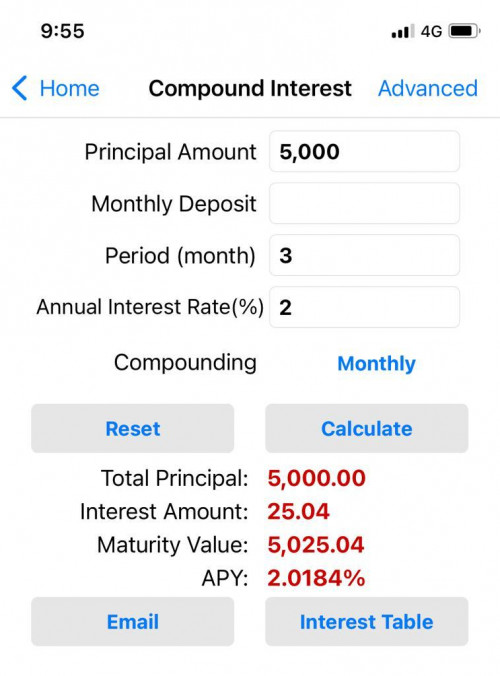Calculate the compound interest
The height and width of the screenshot is (676, 500).
coord(367,429)
